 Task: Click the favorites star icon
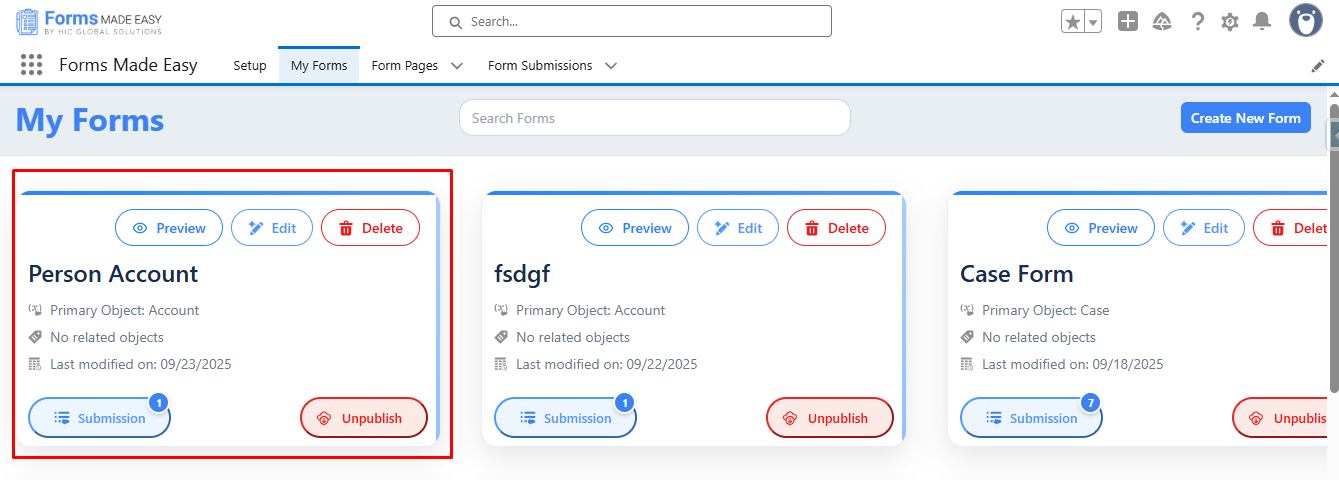click(x=1073, y=22)
